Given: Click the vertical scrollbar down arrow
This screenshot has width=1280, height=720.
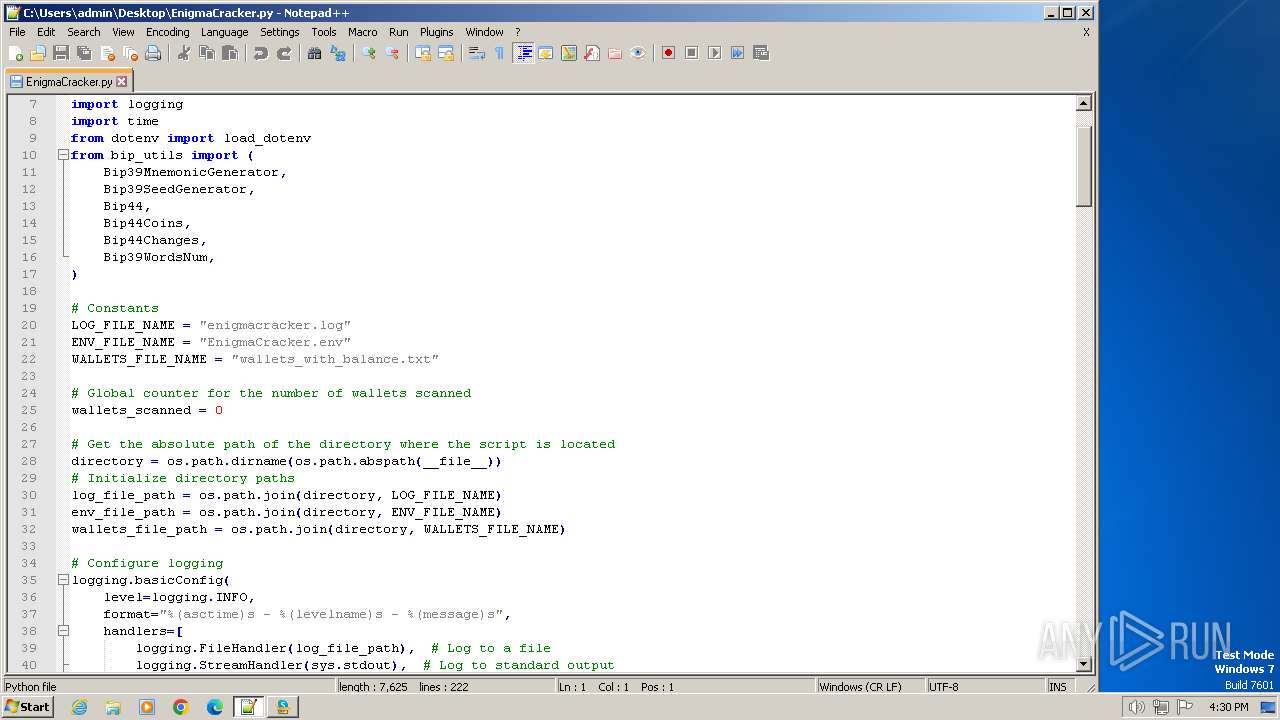Looking at the screenshot, I should [1083, 664].
